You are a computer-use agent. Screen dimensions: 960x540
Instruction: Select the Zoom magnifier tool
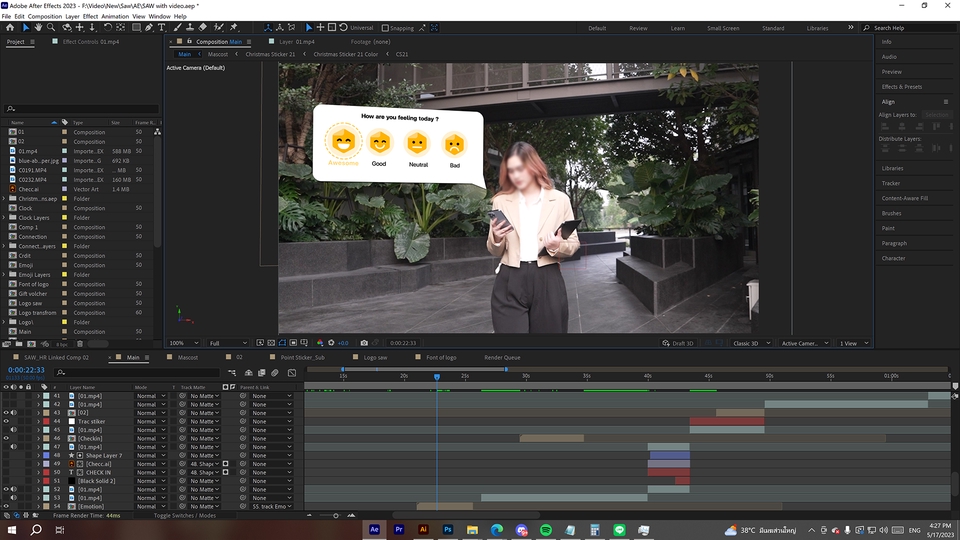pyautogui.click(x=51, y=28)
